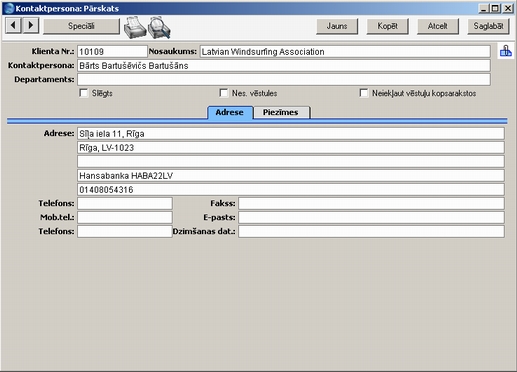
Task: Open the app icon in title bar
Action: [x=9, y=8]
